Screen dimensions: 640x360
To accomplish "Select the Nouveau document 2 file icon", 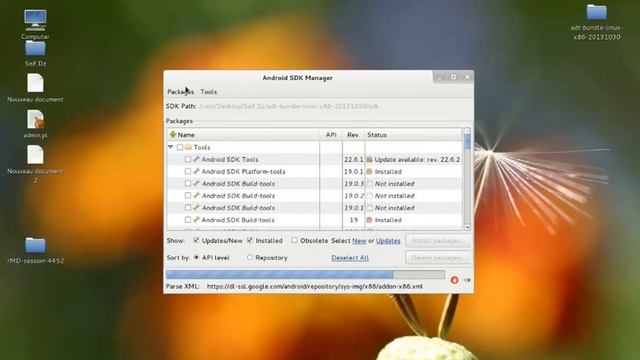I will tap(35, 155).
